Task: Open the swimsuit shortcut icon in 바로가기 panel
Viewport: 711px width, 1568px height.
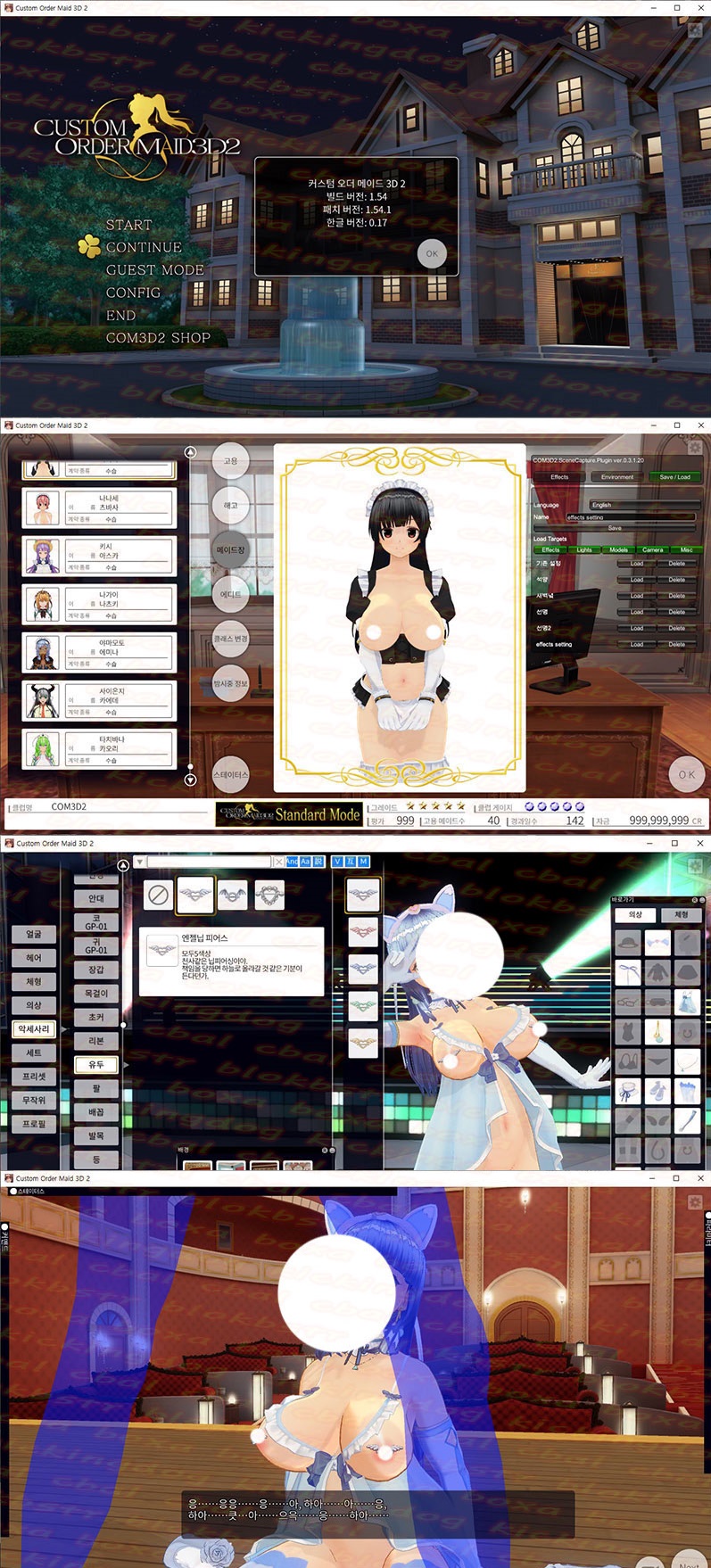Action: (x=628, y=1032)
